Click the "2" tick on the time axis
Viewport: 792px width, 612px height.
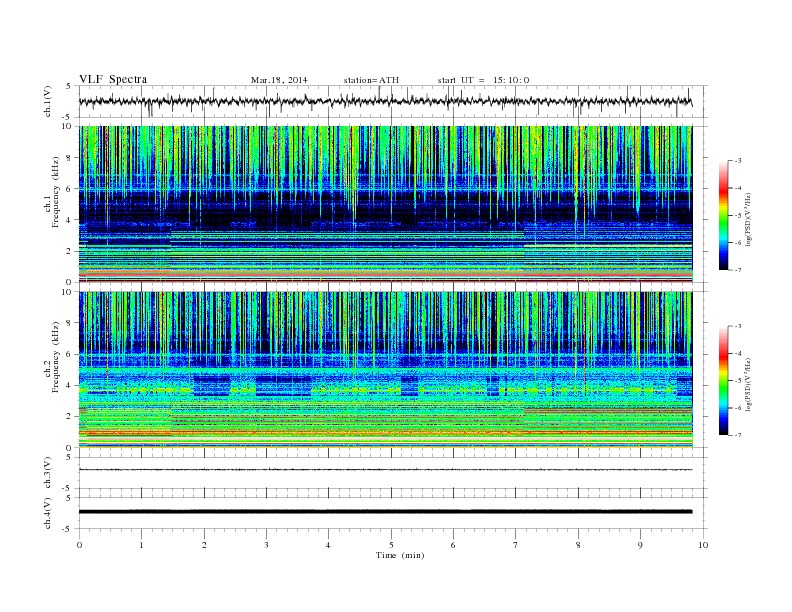pos(204,545)
